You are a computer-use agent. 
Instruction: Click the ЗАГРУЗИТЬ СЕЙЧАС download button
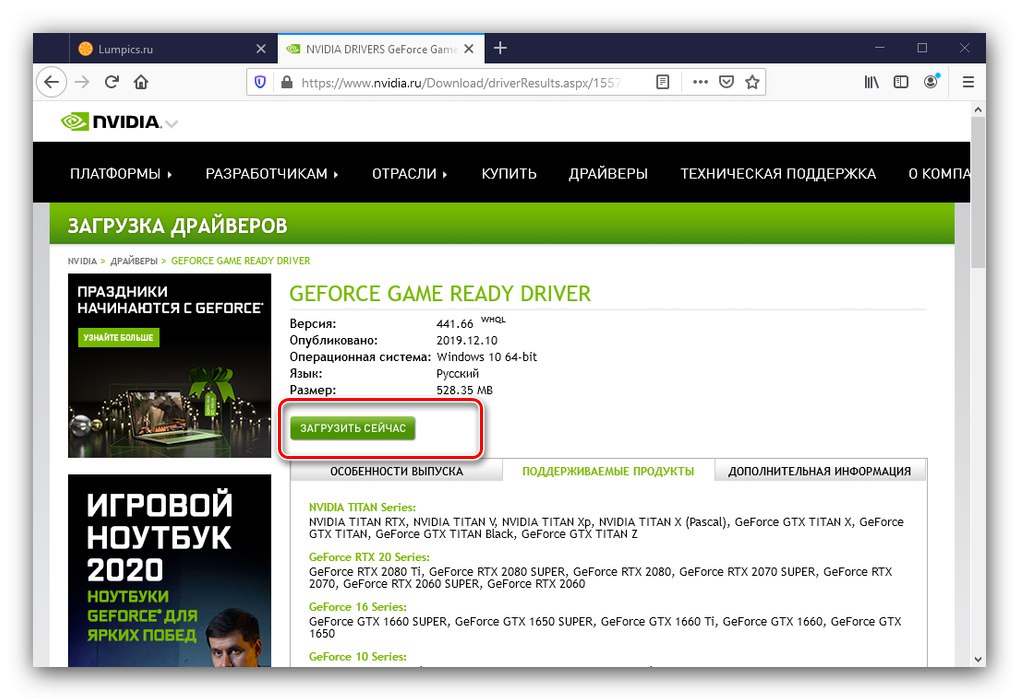[x=353, y=428]
